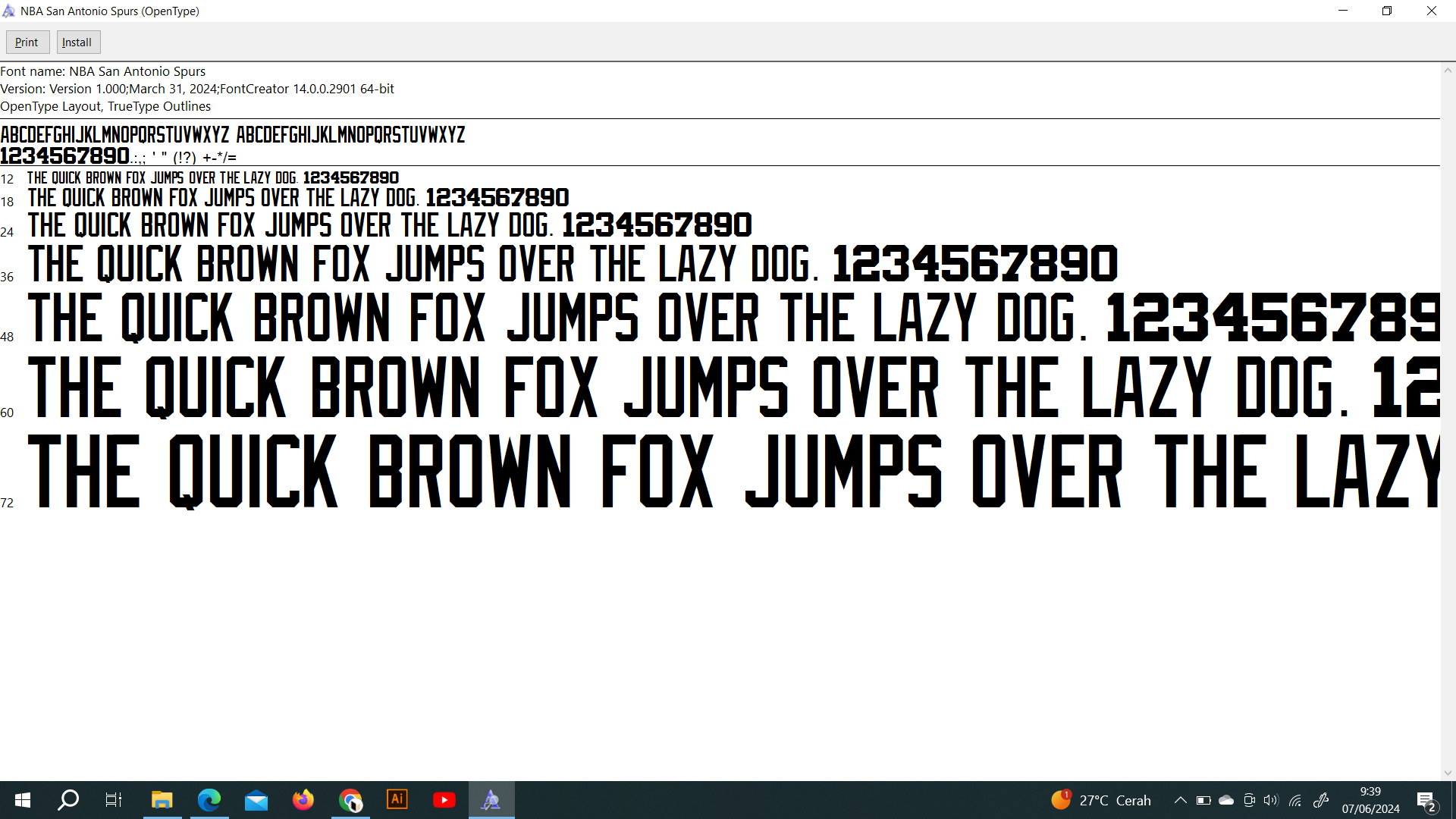Open the Mail app icon
This screenshot has width=1456, height=819.
click(x=256, y=800)
